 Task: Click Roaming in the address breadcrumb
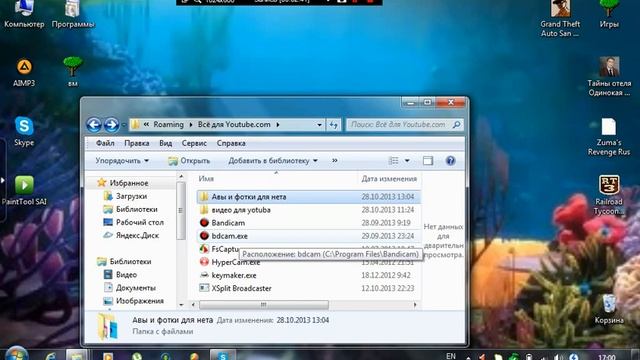tap(168, 125)
